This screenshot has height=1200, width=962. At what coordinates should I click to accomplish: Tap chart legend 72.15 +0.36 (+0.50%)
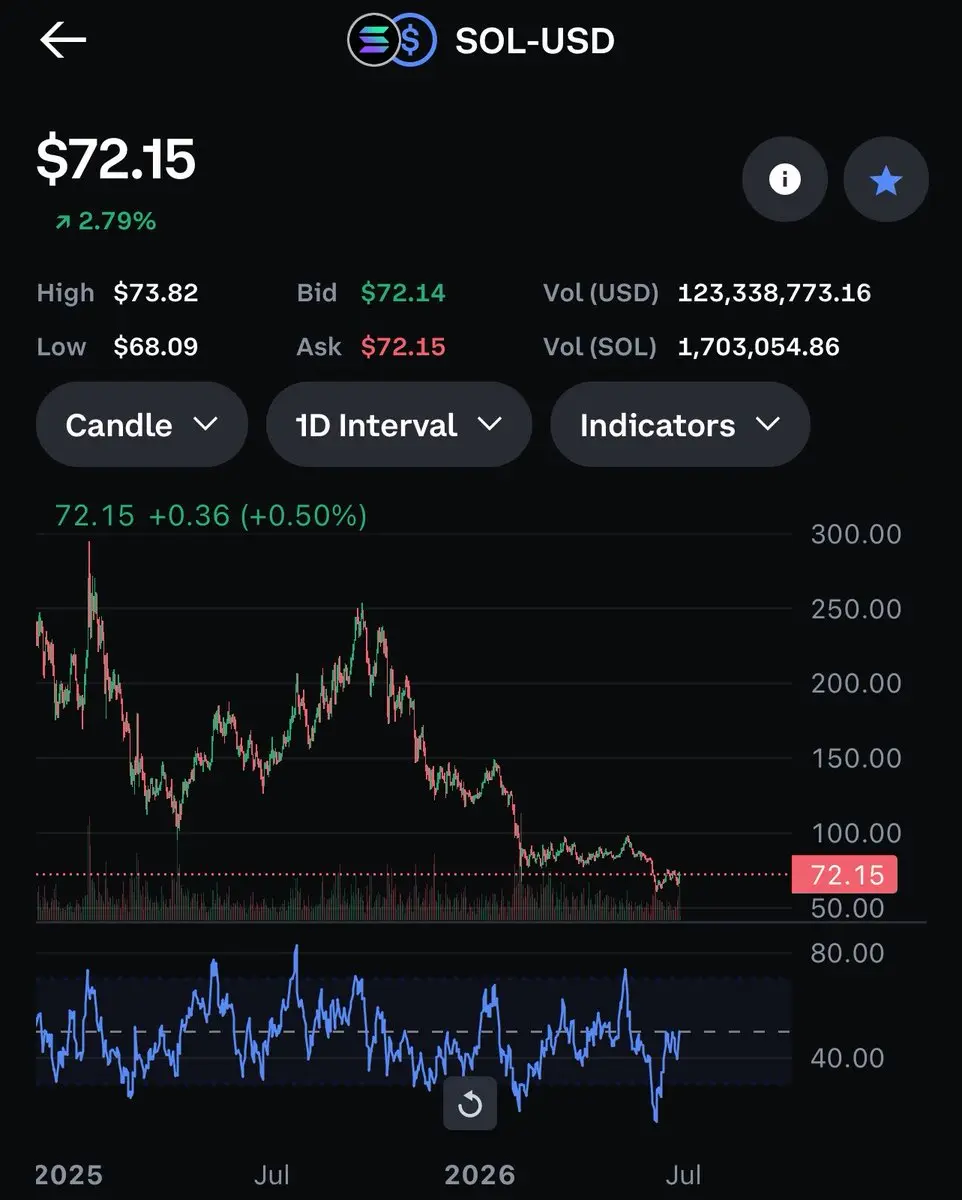[211, 516]
